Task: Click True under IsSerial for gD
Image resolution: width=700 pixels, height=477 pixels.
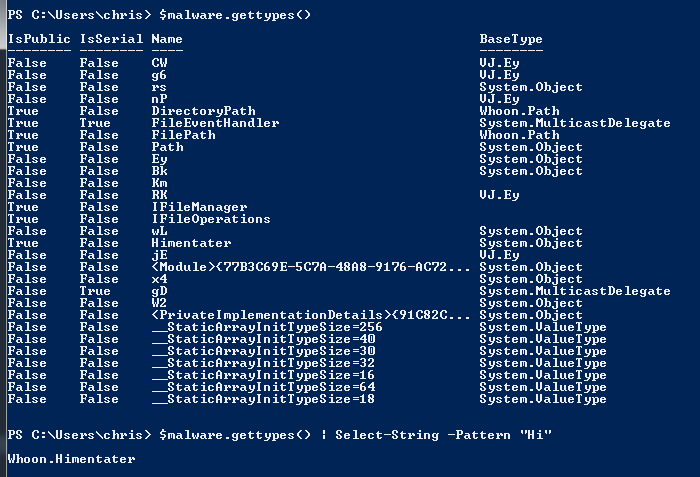Action: point(95,291)
